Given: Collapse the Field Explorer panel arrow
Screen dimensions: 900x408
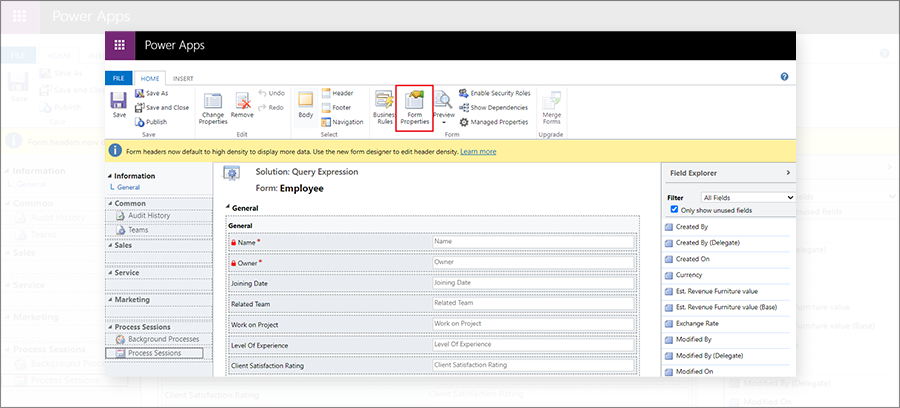Looking at the screenshot, I should click(x=788, y=173).
